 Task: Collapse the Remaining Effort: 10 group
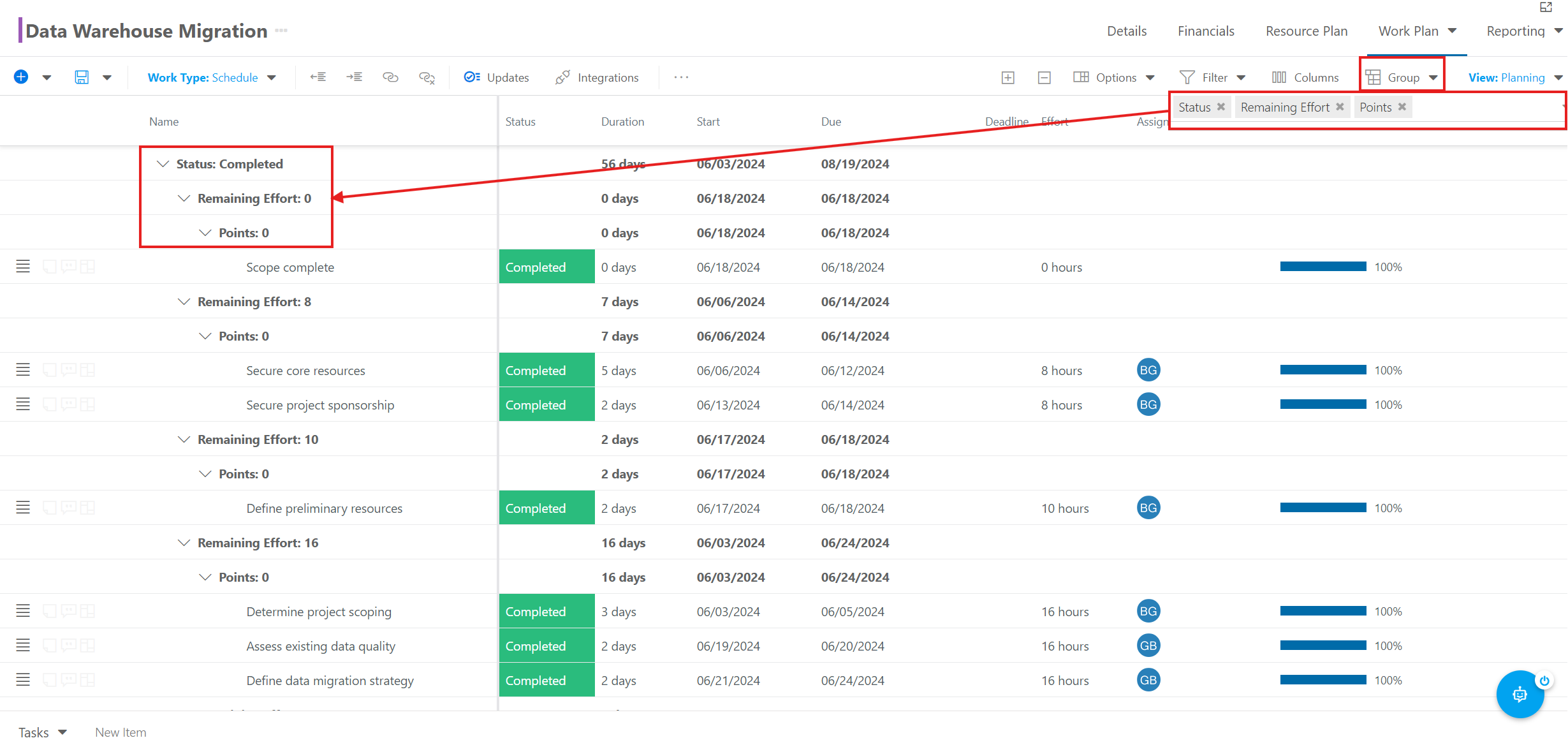coord(184,439)
